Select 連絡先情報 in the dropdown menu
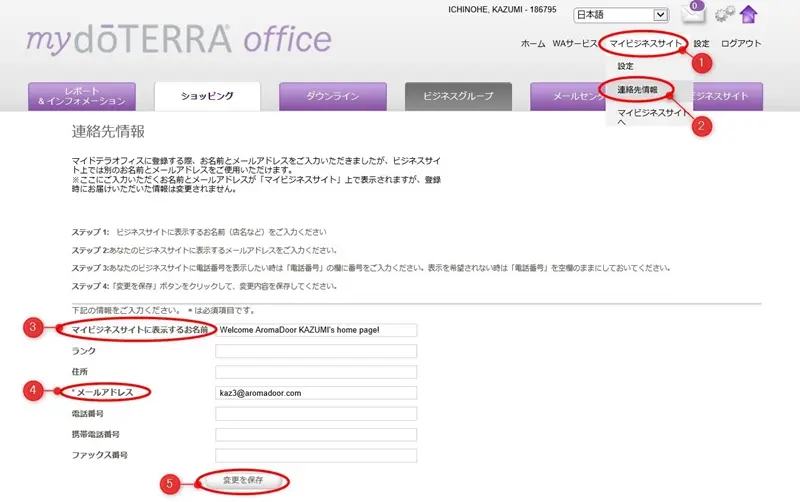 click(x=637, y=90)
